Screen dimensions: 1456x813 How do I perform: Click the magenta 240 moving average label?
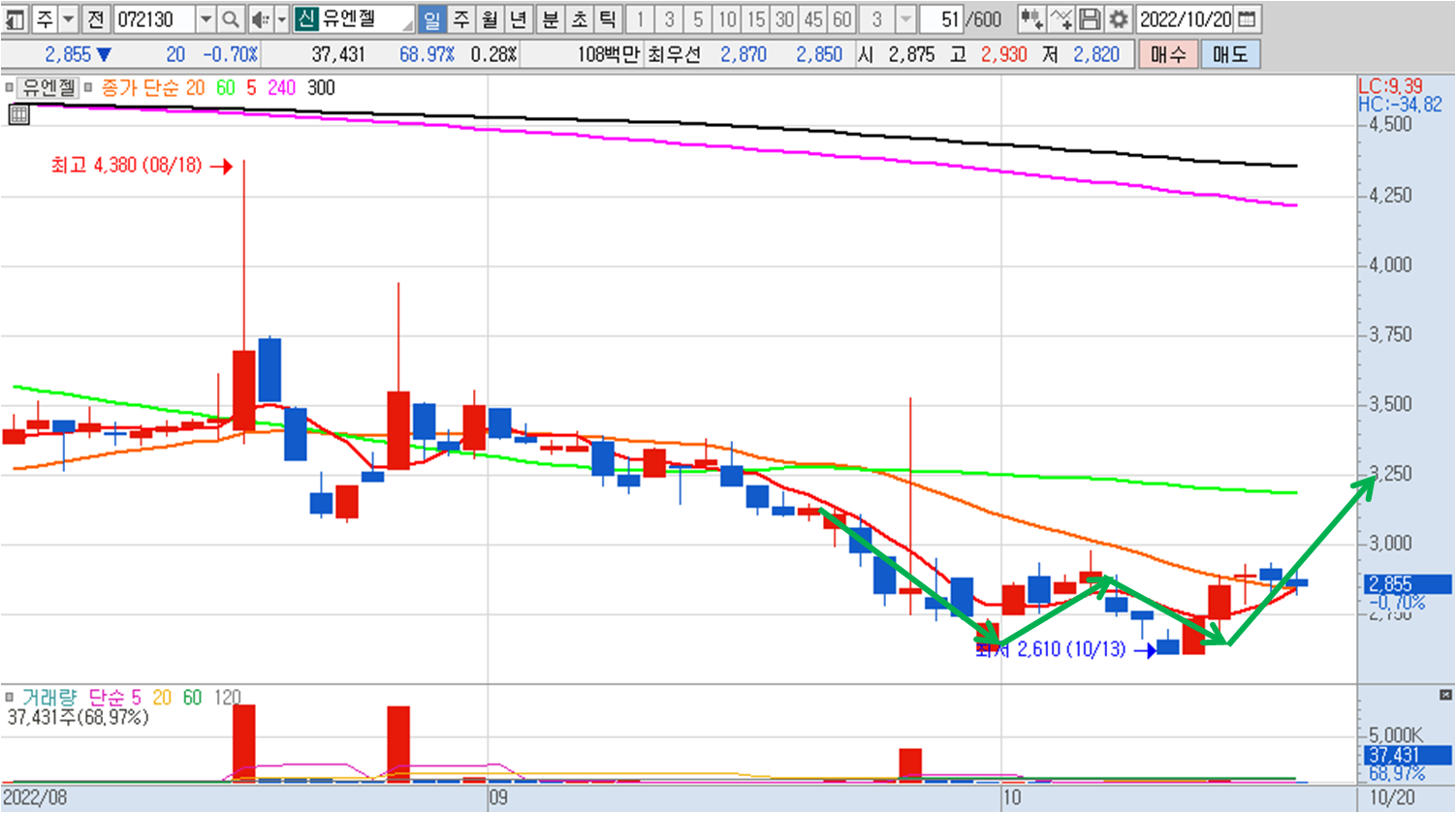tap(281, 88)
